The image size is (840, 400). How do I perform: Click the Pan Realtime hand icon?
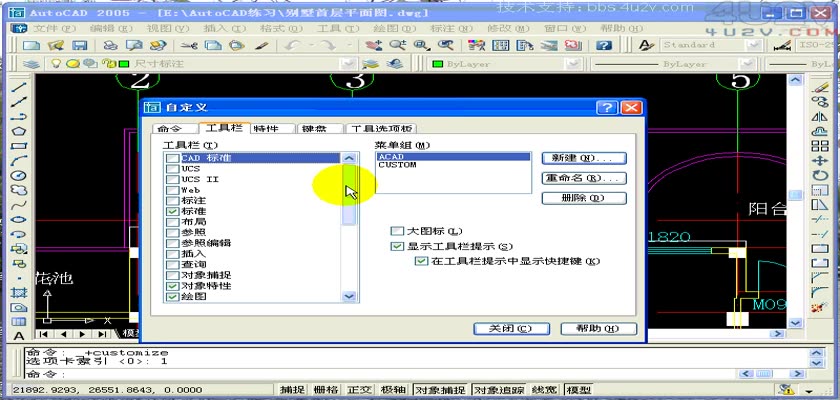pyautogui.click(x=373, y=46)
